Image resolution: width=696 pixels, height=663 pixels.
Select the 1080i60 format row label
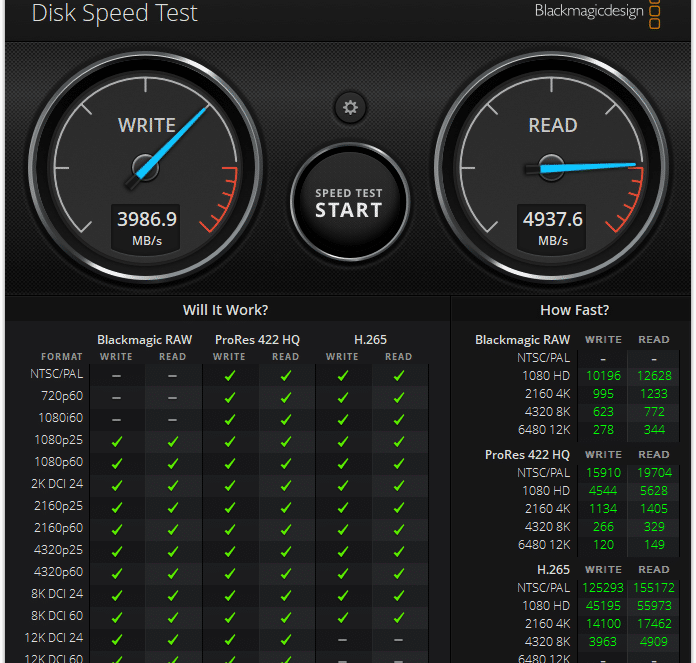pyautogui.click(x=60, y=418)
